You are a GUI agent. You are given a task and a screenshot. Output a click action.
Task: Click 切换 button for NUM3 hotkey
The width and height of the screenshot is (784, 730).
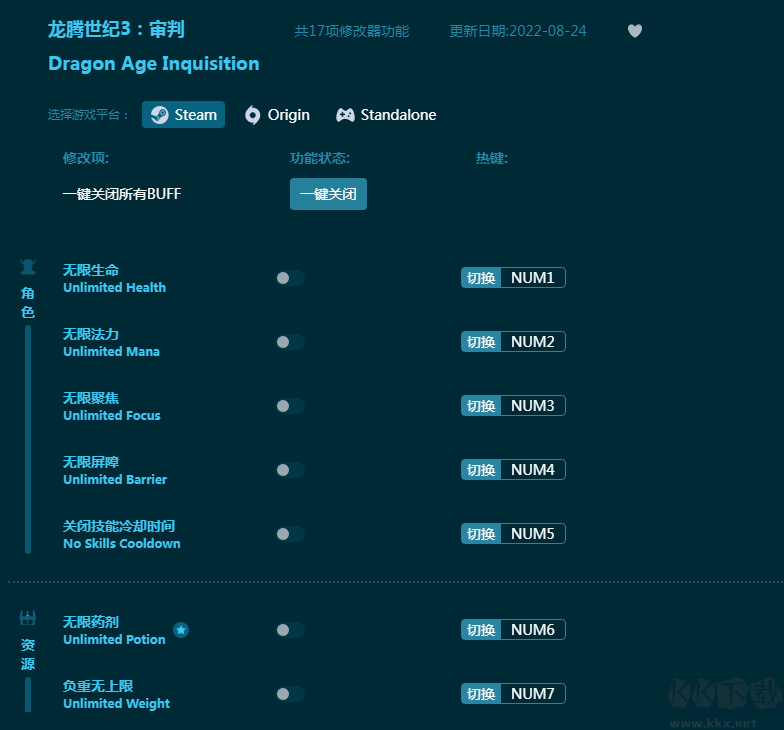click(481, 406)
